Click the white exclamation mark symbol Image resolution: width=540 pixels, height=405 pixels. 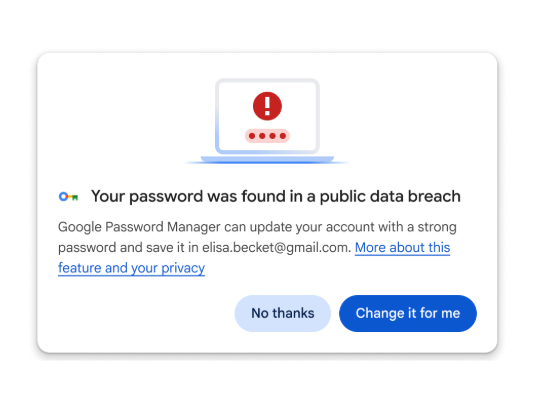click(x=267, y=106)
